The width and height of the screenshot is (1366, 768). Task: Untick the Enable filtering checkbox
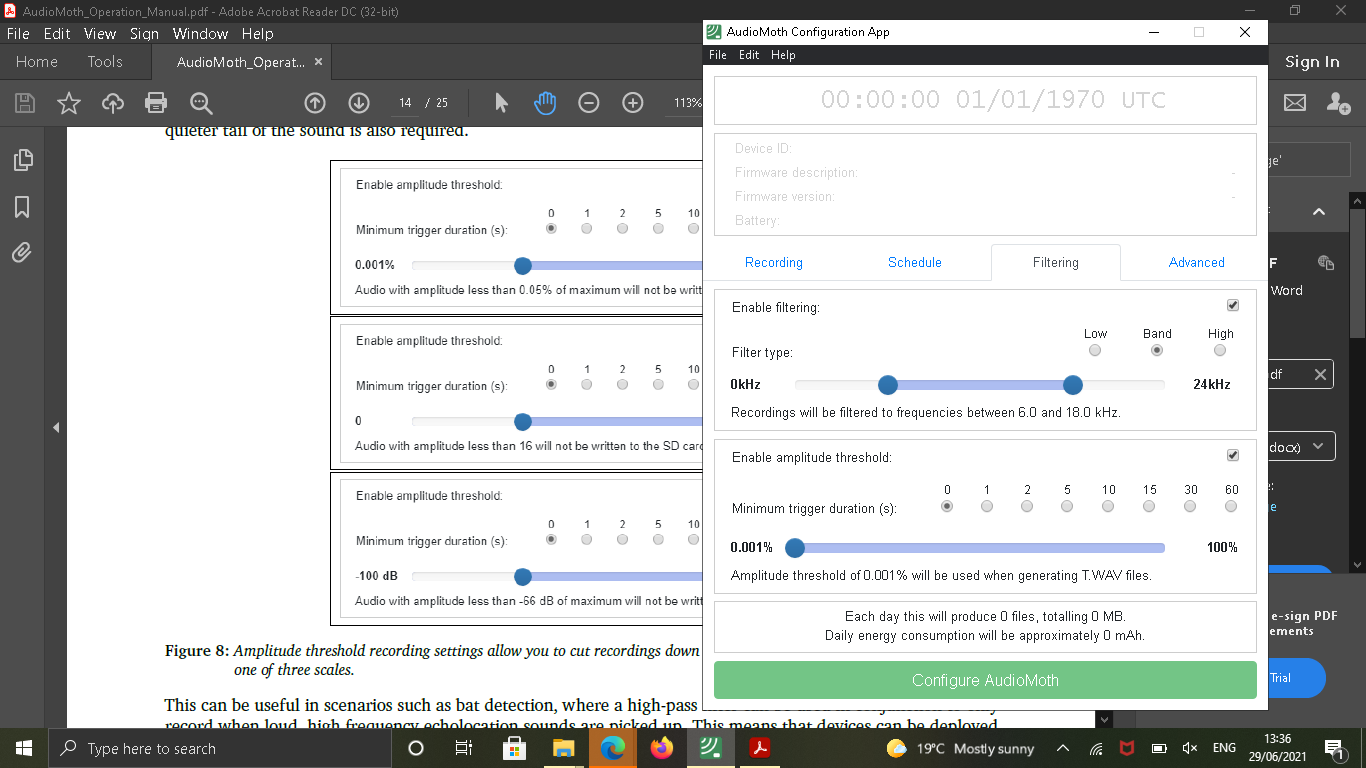pos(1233,306)
